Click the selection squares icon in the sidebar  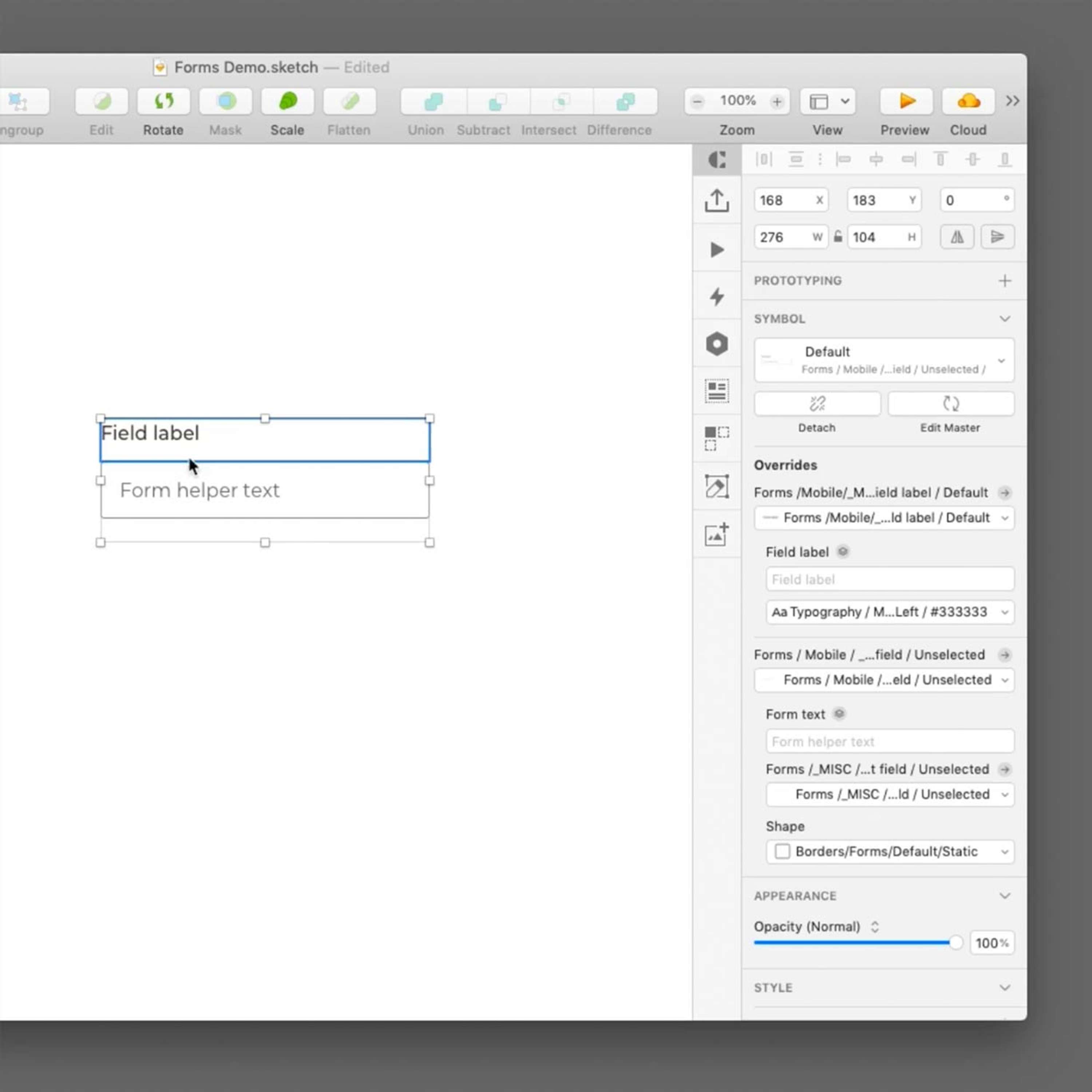click(x=717, y=438)
